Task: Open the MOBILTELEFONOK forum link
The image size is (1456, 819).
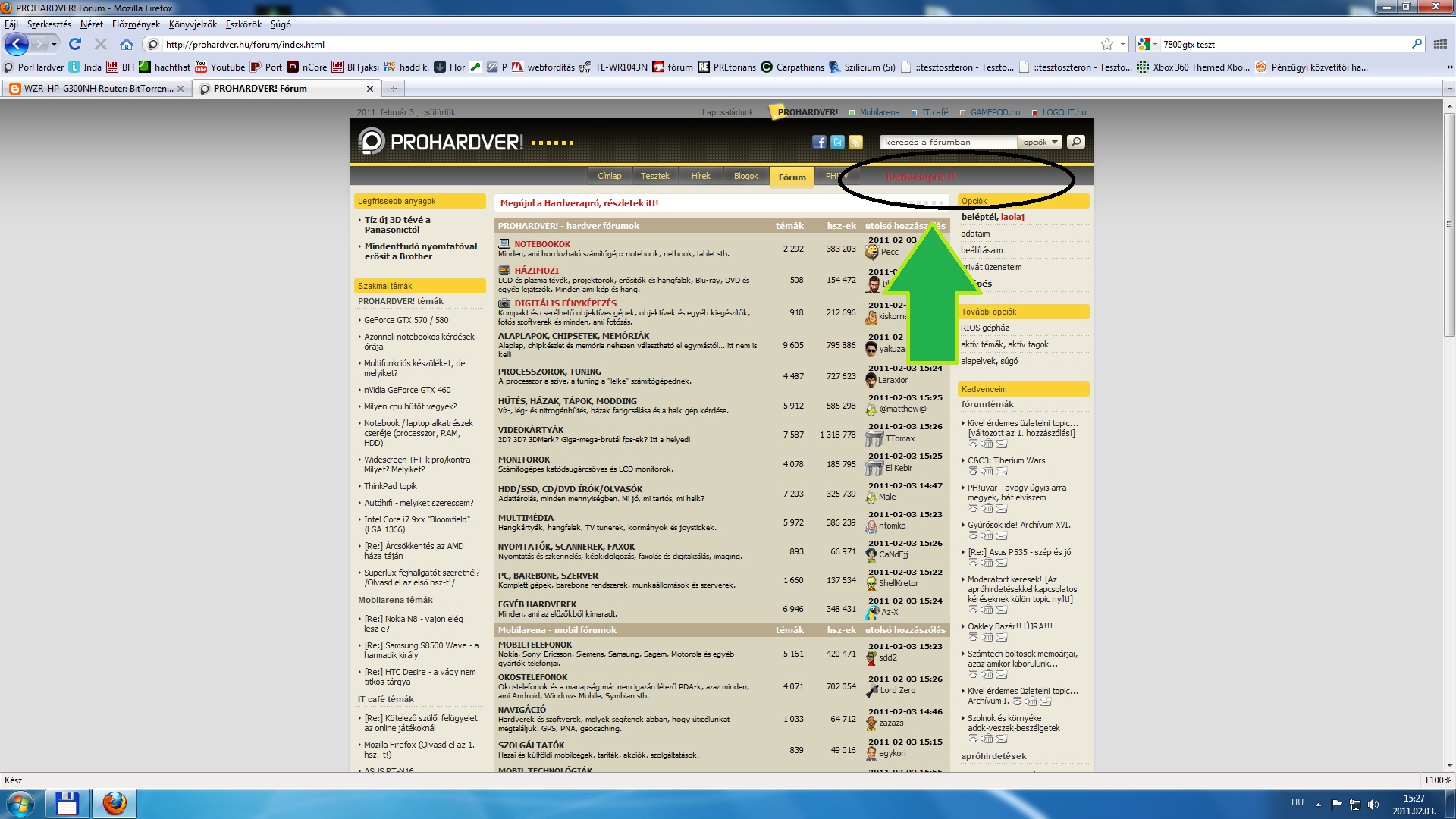Action: coord(535,645)
